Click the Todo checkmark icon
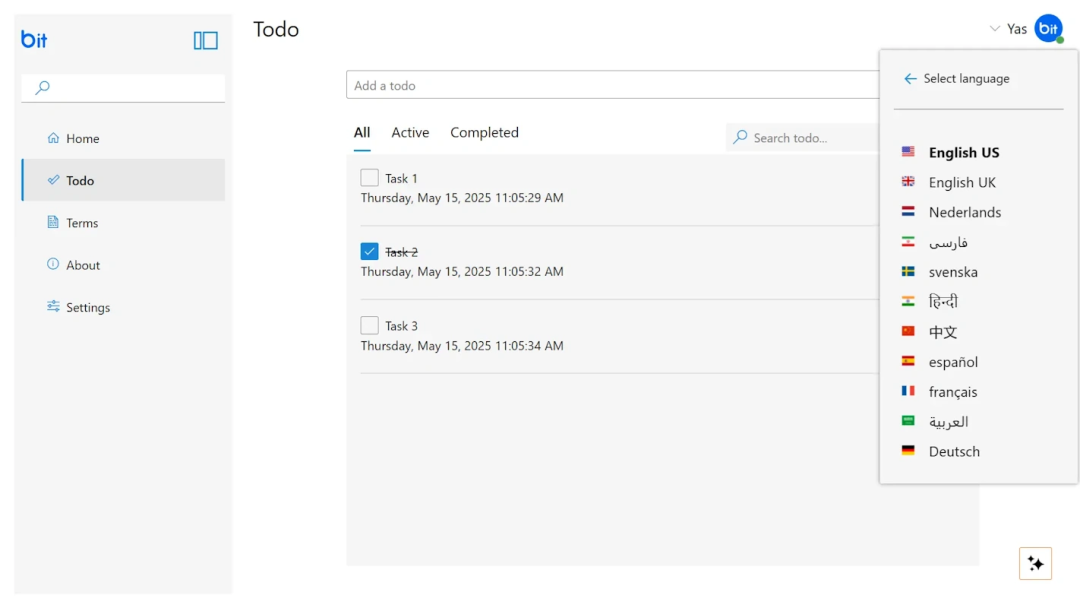Image resolution: width=1080 pixels, height=608 pixels. (x=53, y=180)
